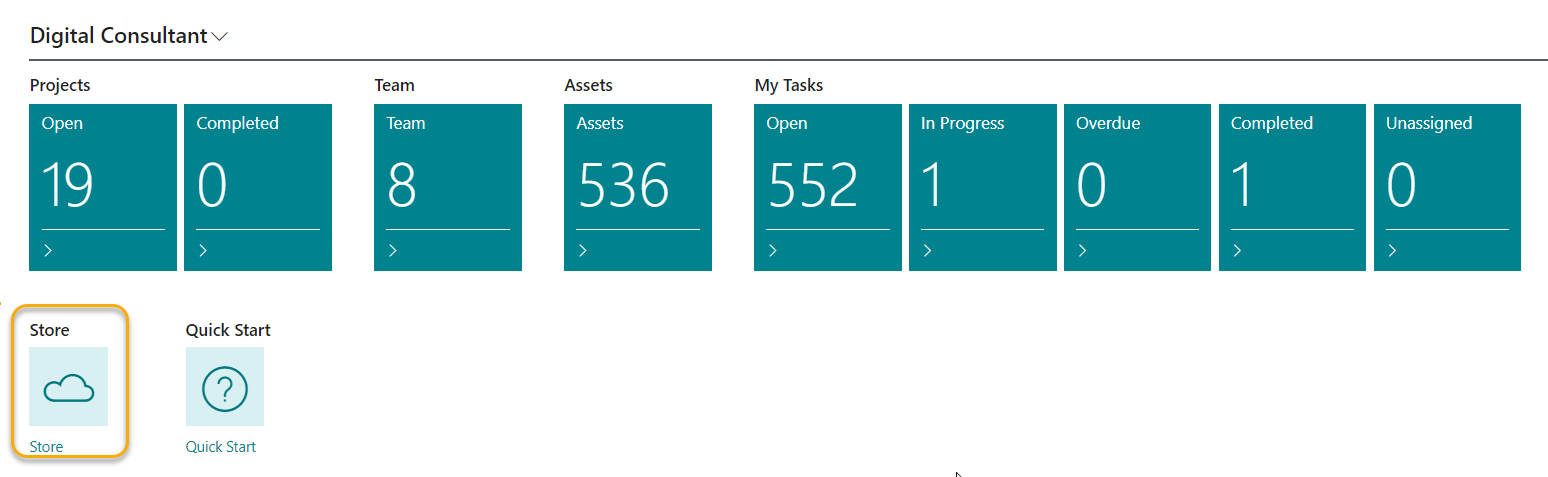This screenshot has height=477, width=1548.
Task: Click the Quick Start question mark icon
Action: pos(225,387)
